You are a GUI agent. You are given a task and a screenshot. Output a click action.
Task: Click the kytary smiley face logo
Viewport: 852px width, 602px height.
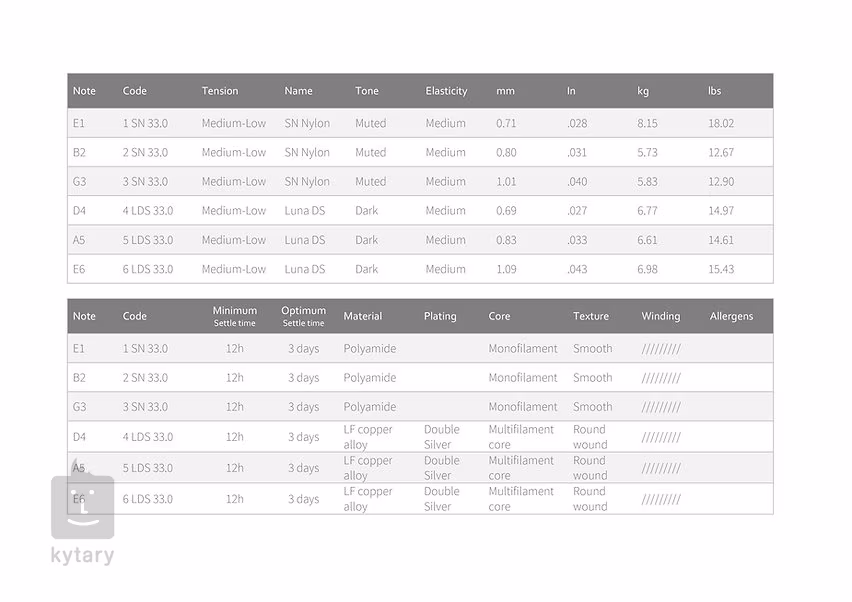click(x=83, y=506)
